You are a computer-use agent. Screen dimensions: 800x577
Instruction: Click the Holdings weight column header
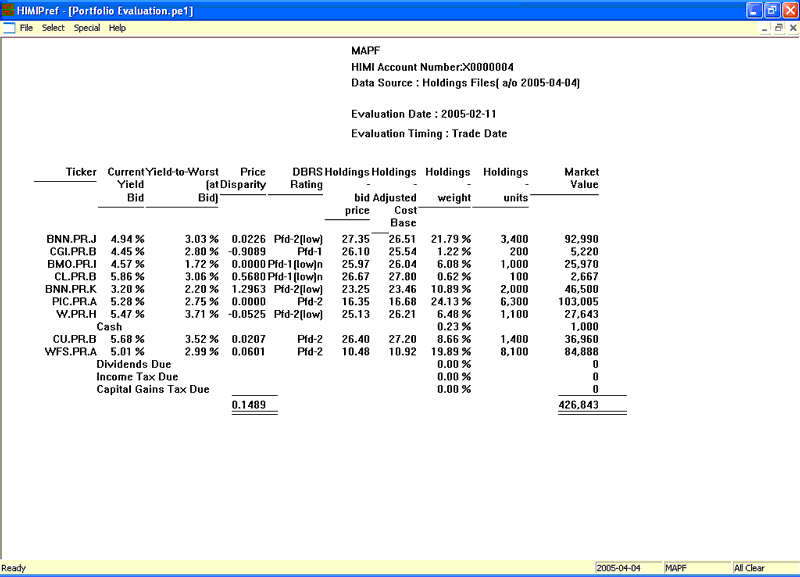(447, 185)
